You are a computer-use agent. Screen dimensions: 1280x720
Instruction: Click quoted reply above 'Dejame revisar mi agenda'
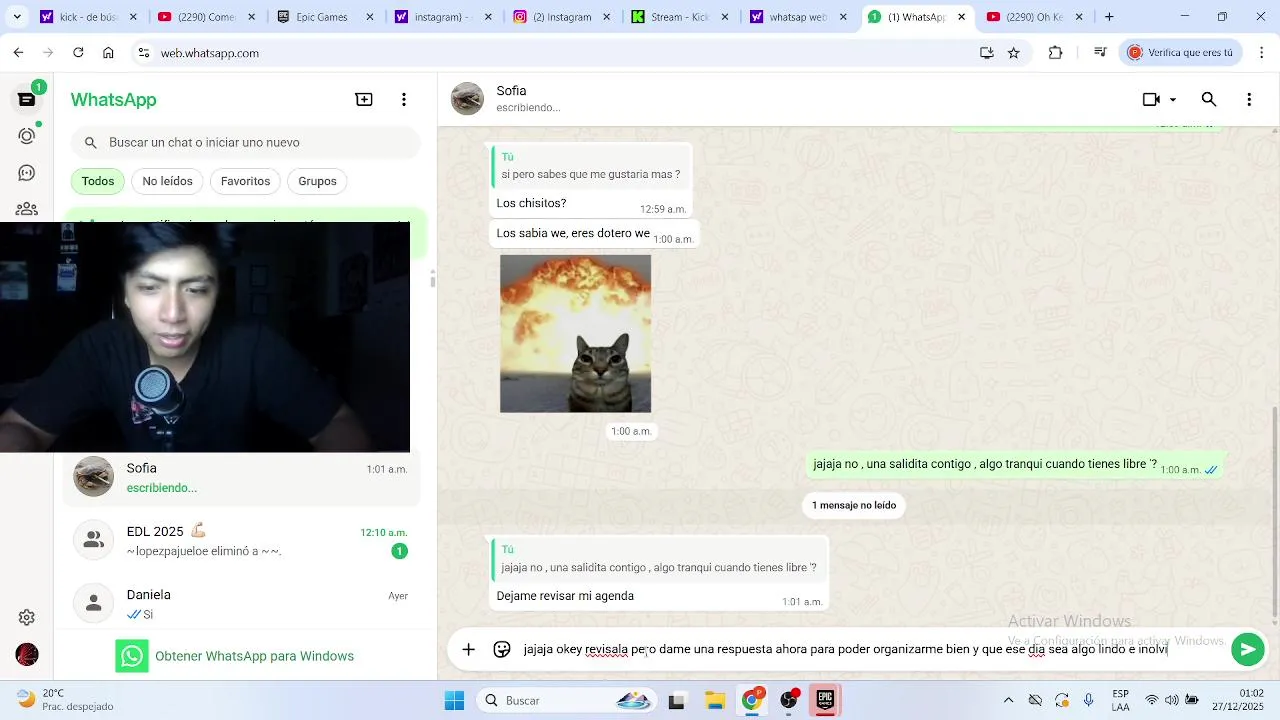[659, 560]
